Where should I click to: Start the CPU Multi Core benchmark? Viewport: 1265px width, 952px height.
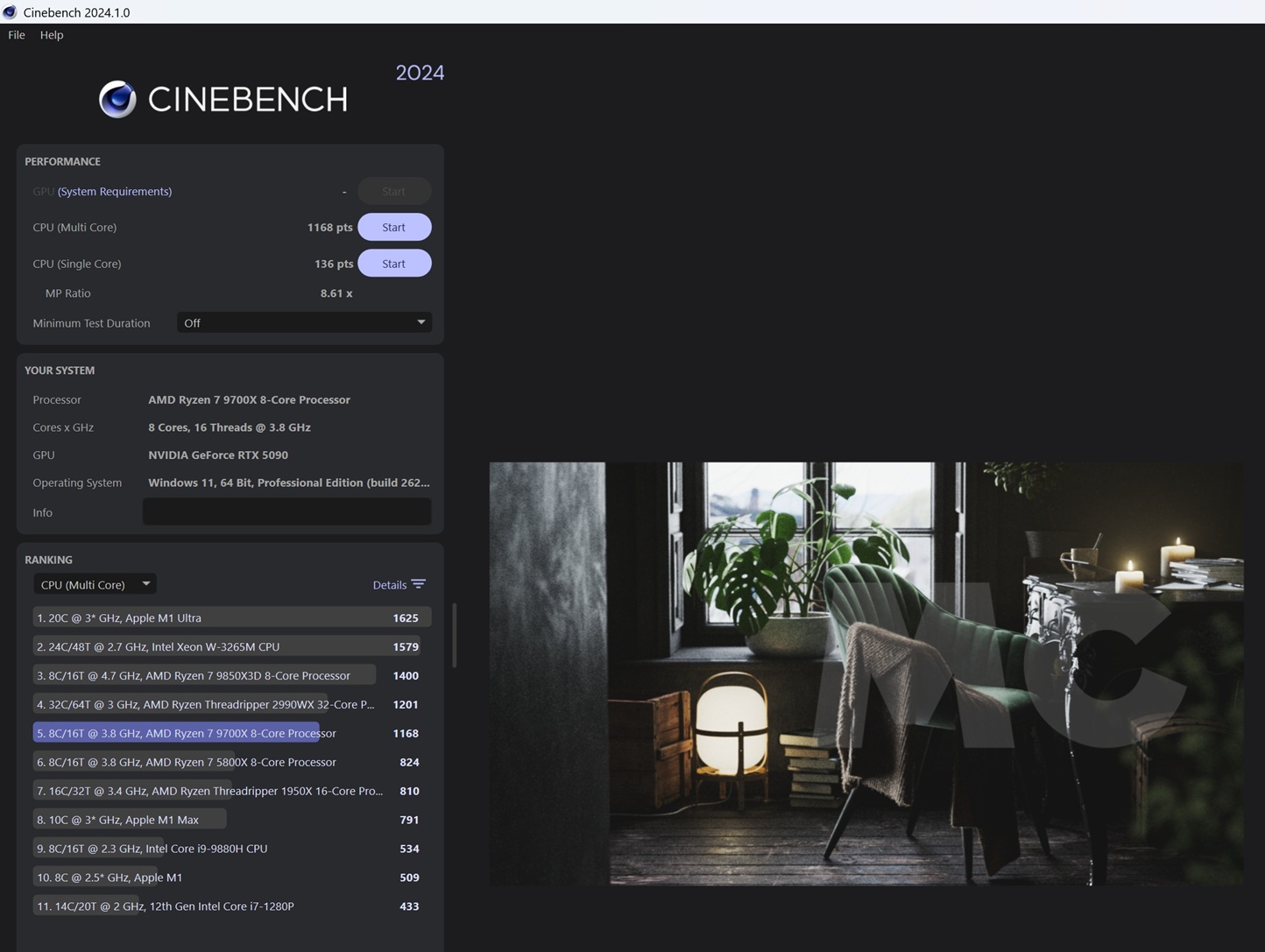[393, 227]
